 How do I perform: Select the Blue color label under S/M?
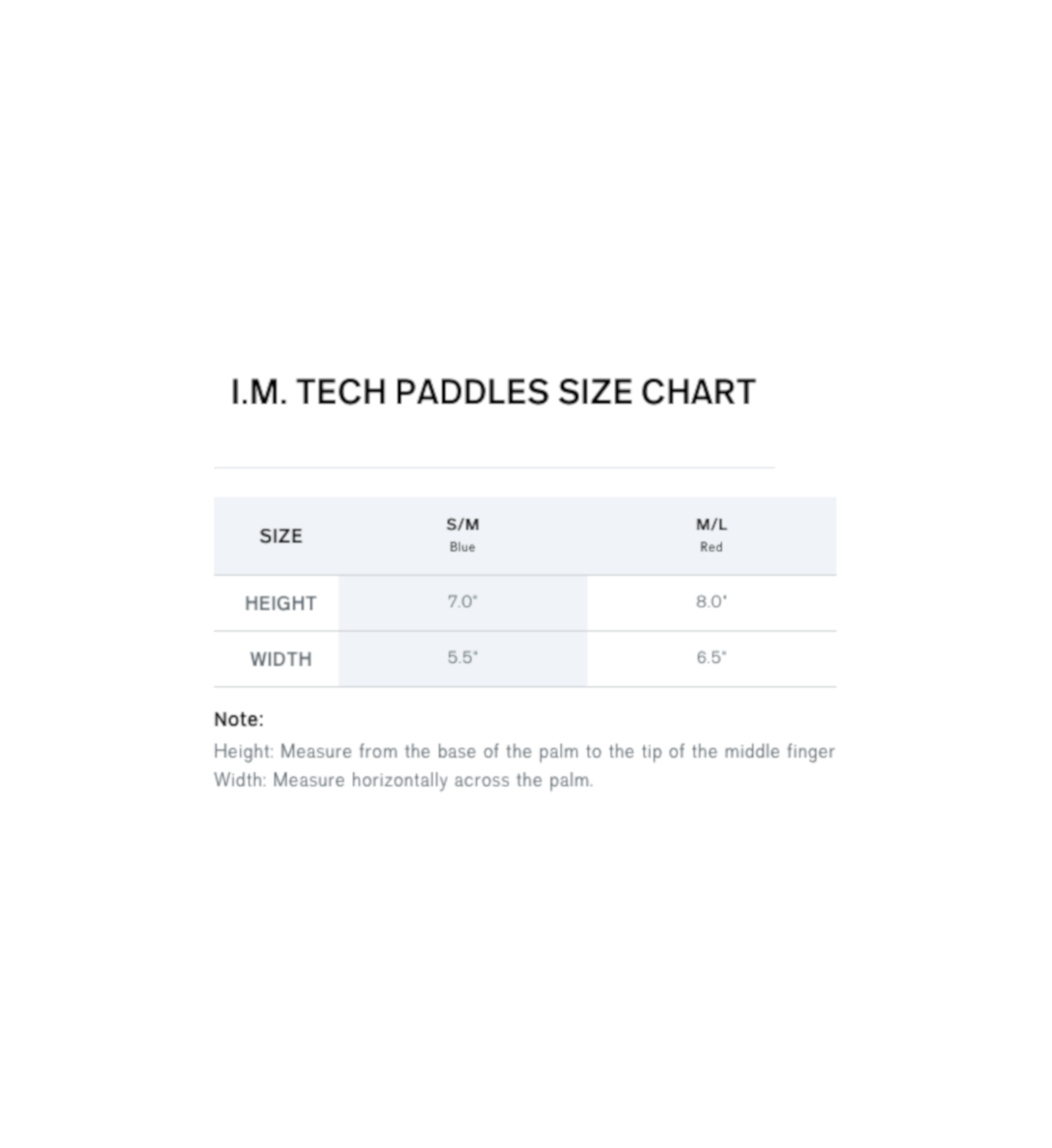(463, 547)
